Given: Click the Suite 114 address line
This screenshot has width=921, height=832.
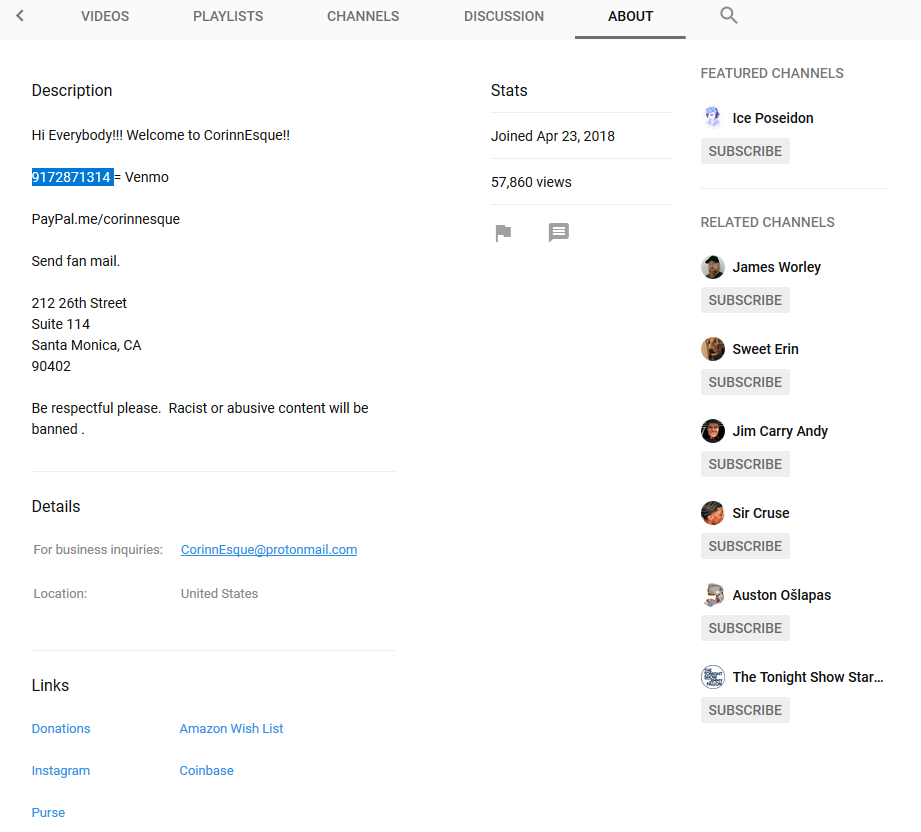Looking at the screenshot, I should (x=60, y=324).
